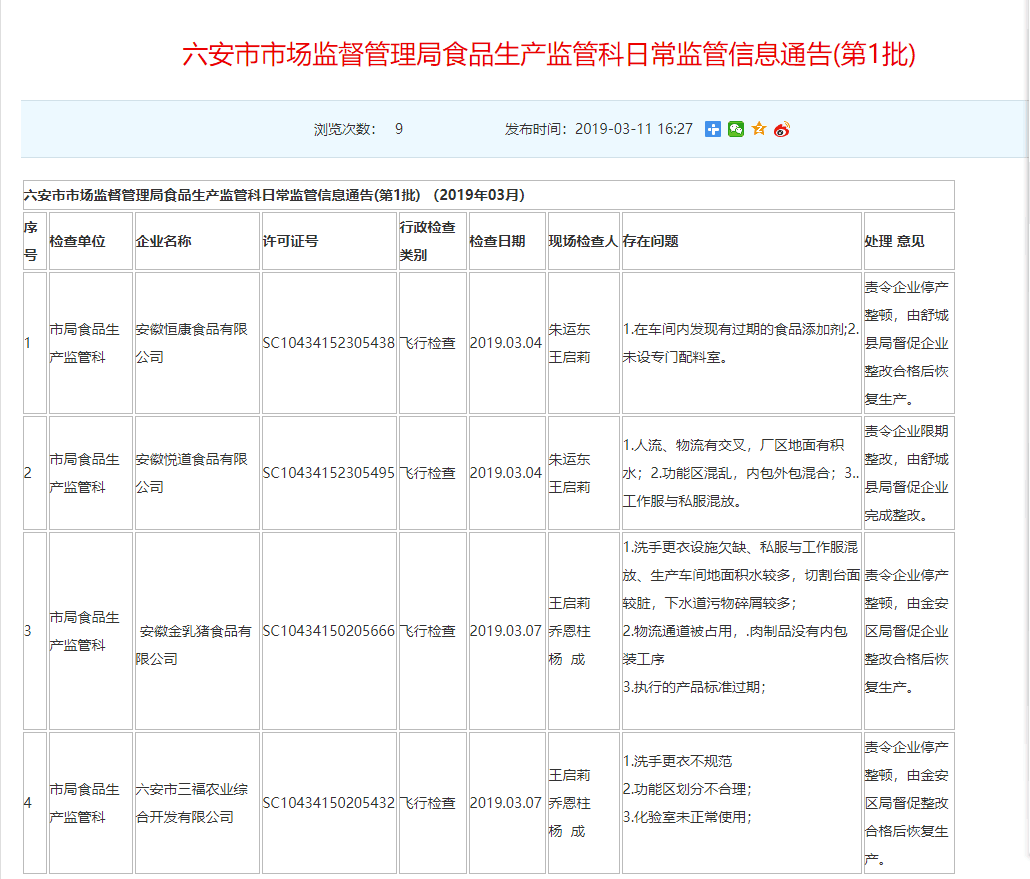Select license number SC10434150205666
The height and width of the screenshot is (879, 1030).
[328, 631]
